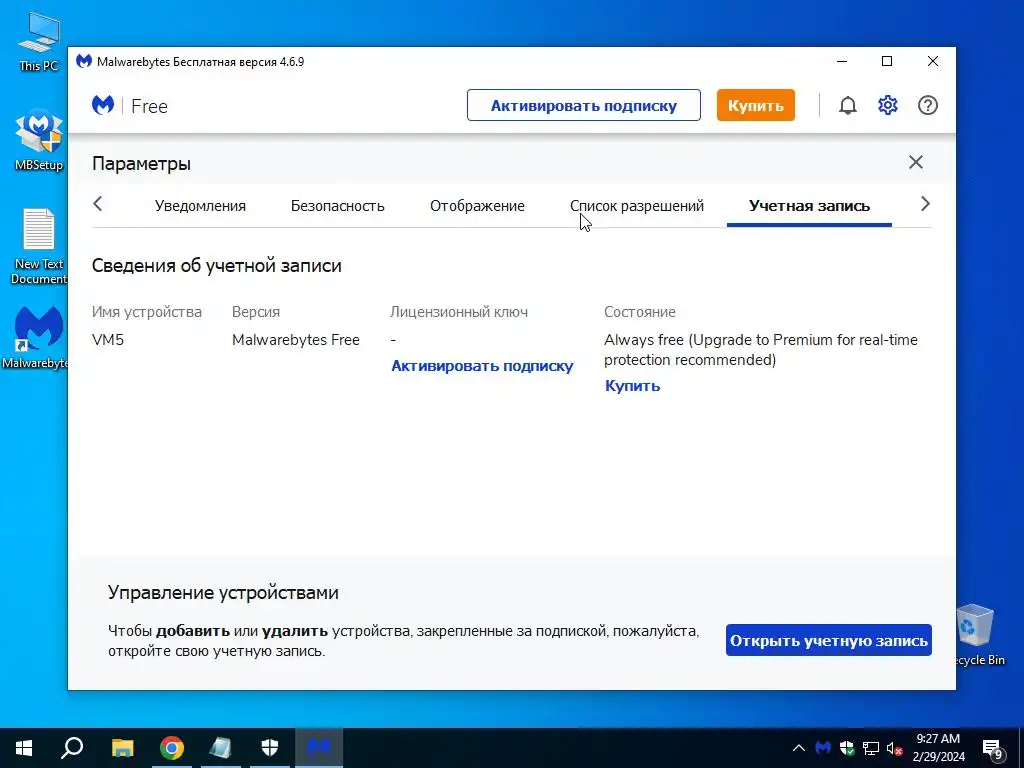Screen dimensions: 1024x768
Task: Switch to the Список разрешений tab
Action: 637,206
